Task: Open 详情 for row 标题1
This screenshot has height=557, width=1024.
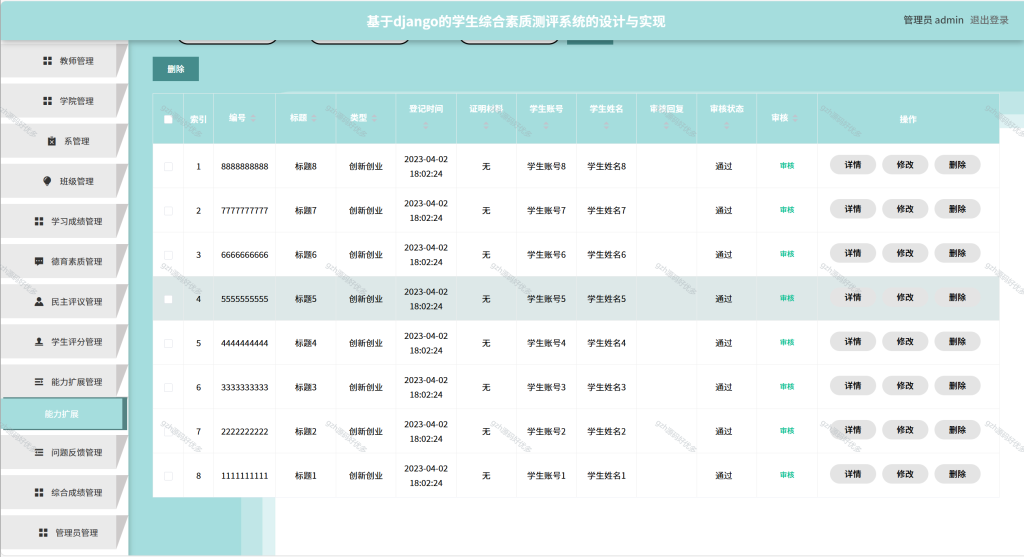Action: [853, 474]
